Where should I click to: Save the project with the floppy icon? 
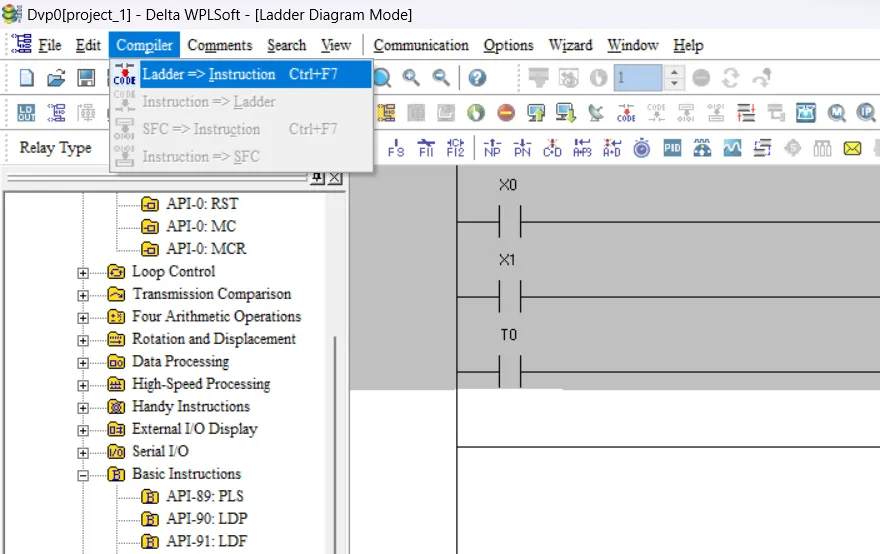point(86,77)
